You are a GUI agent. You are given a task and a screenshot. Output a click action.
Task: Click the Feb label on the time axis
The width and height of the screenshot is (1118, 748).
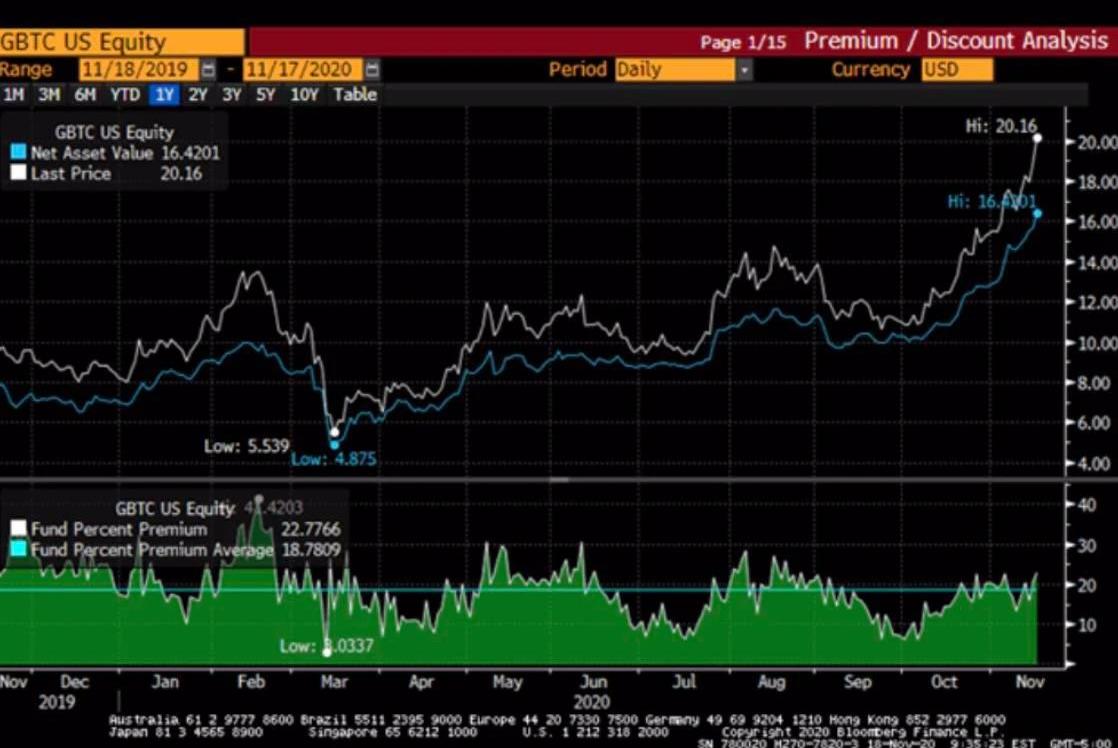pyautogui.click(x=251, y=682)
